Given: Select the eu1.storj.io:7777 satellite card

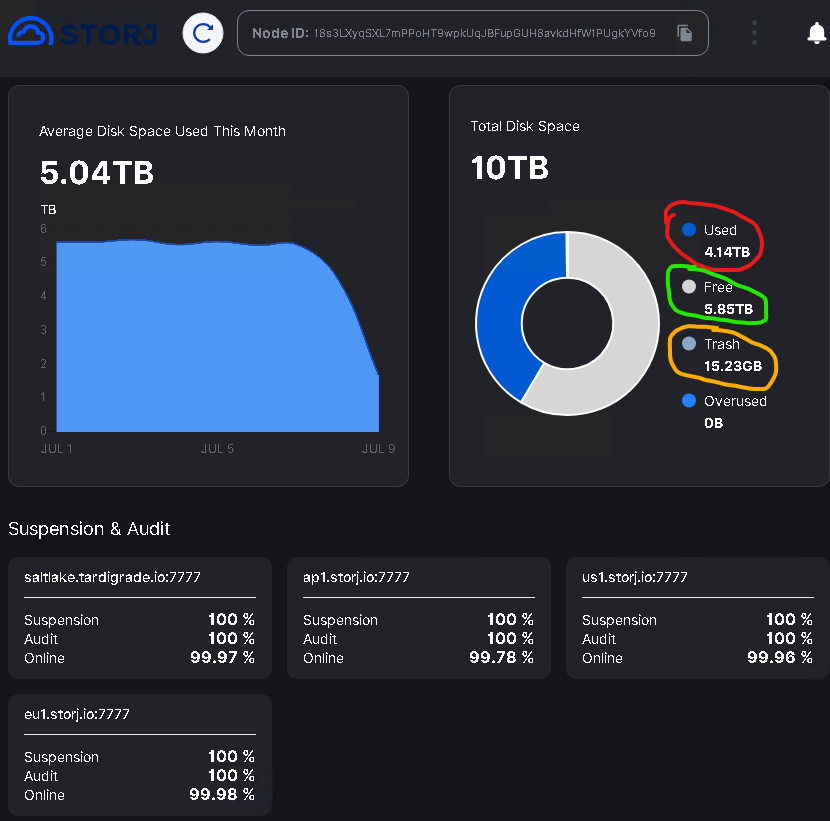Looking at the screenshot, I should click(x=139, y=755).
